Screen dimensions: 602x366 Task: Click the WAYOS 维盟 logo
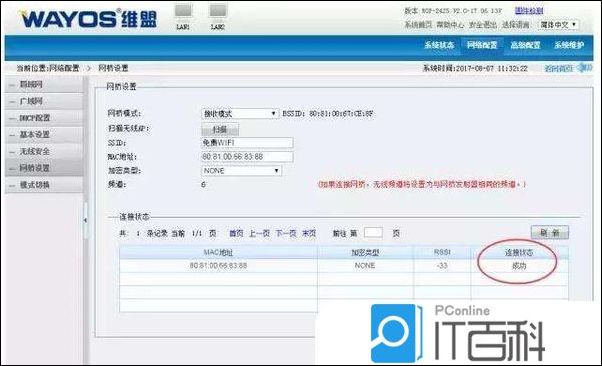(x=89, y=18)
